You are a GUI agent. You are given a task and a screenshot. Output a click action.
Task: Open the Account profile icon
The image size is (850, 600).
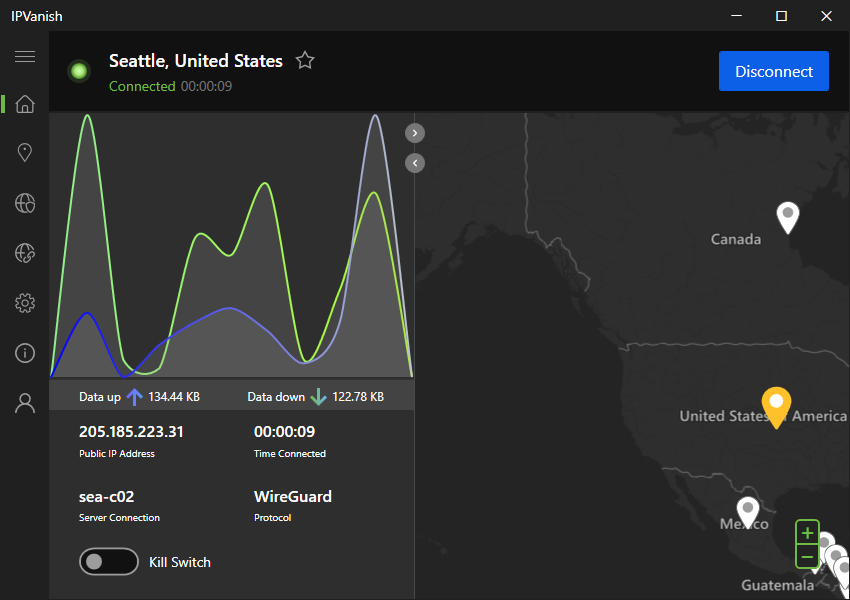click(25, 403)
